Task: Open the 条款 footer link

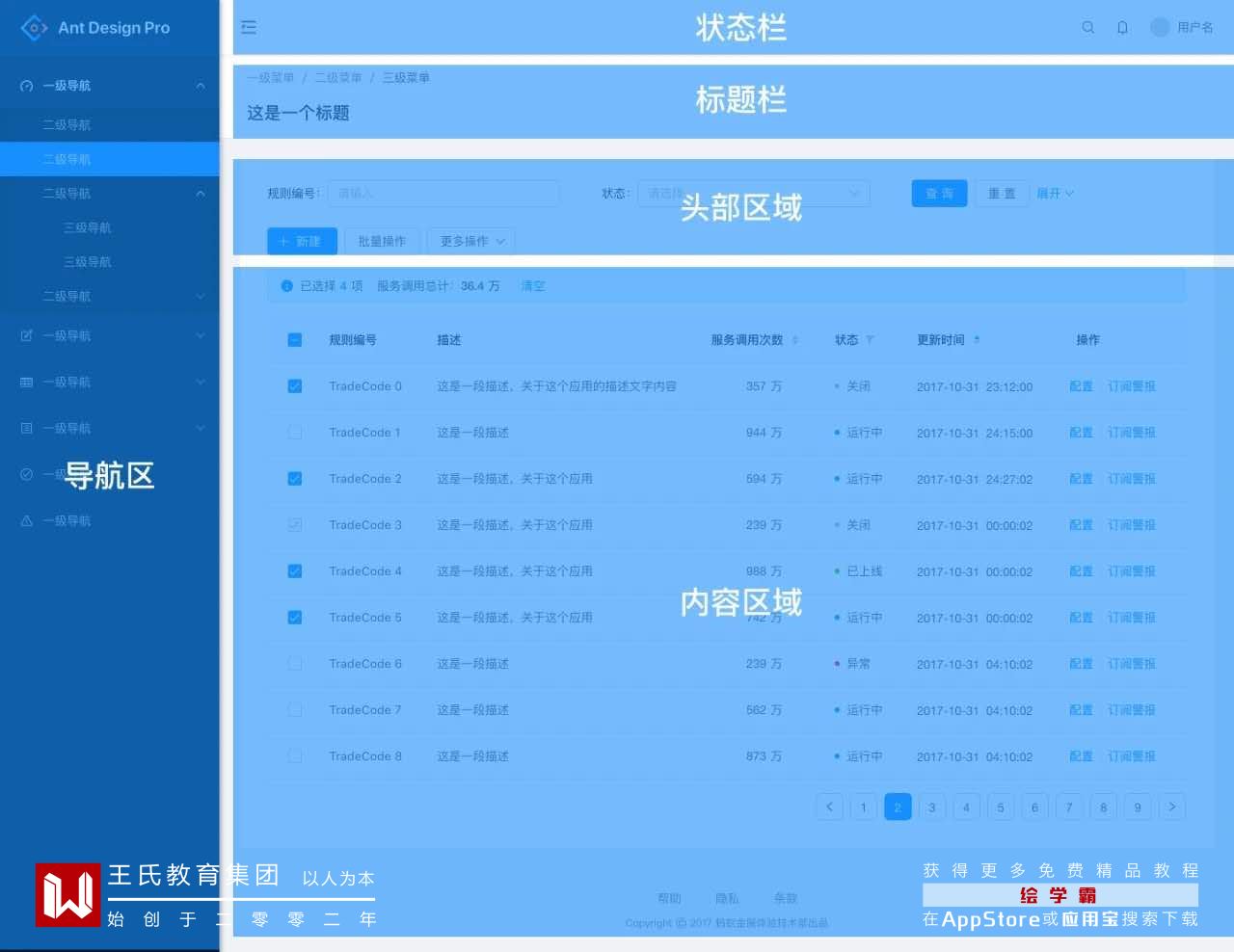Action: point(786,898)
